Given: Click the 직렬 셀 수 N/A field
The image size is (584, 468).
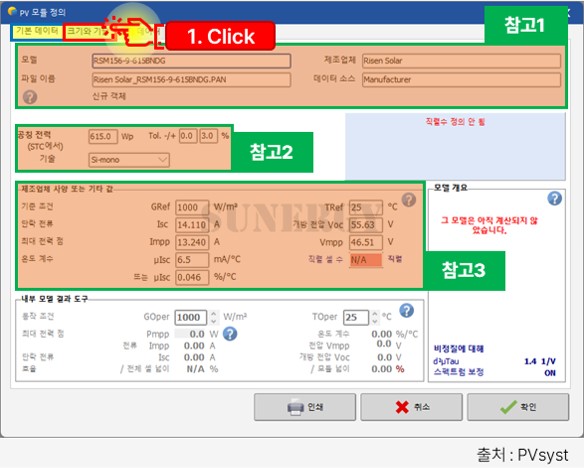Looking at the screenshot, I should (x=366, y=260).
